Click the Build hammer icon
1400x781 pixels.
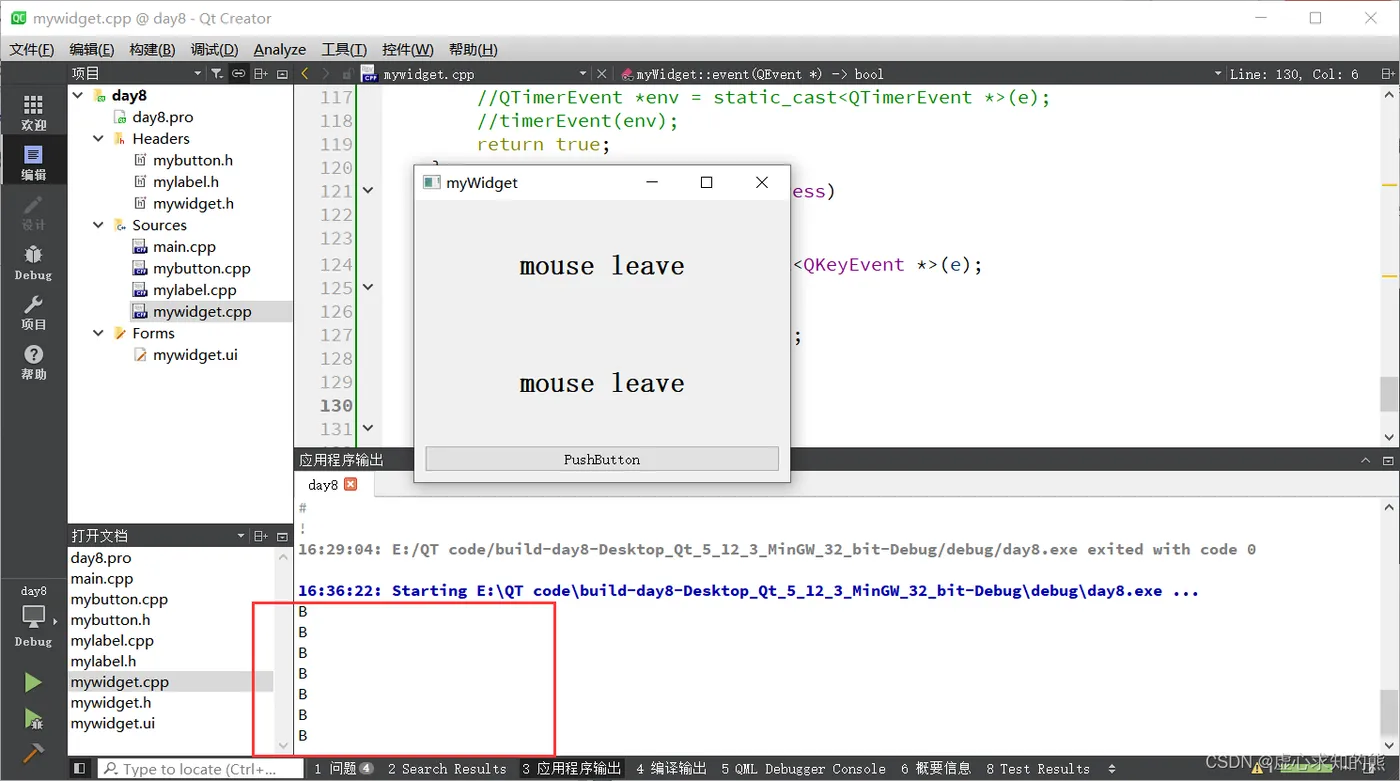tap(33, 752)
